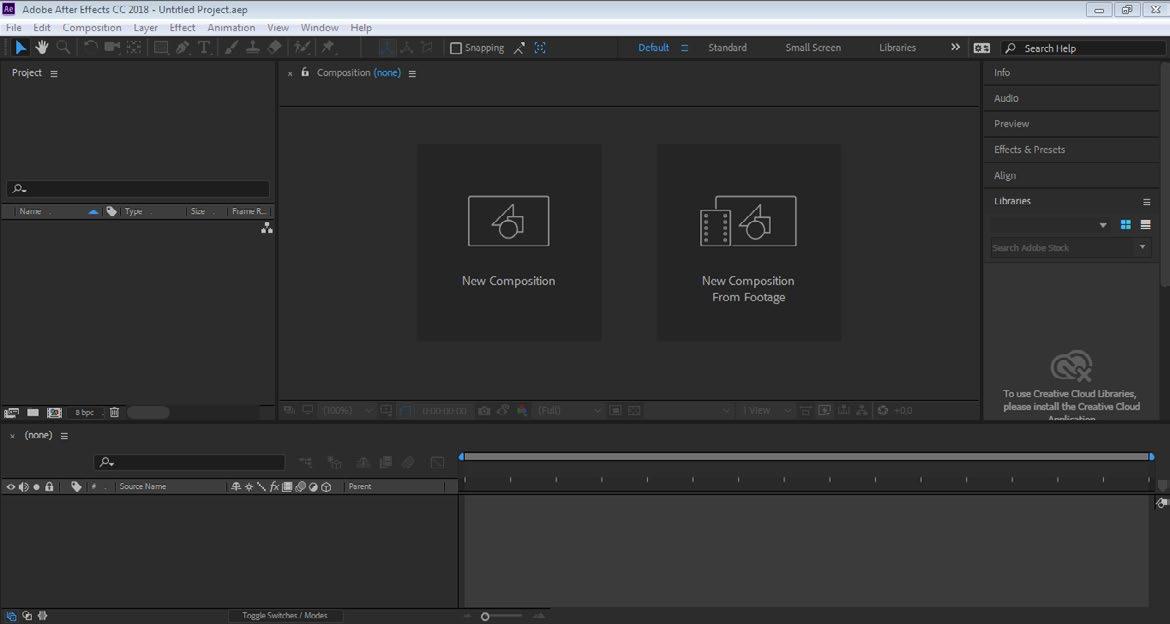
Task: Open the library selection dropdown arrow
Action: pyautogui.click(x=1103, y=225)
